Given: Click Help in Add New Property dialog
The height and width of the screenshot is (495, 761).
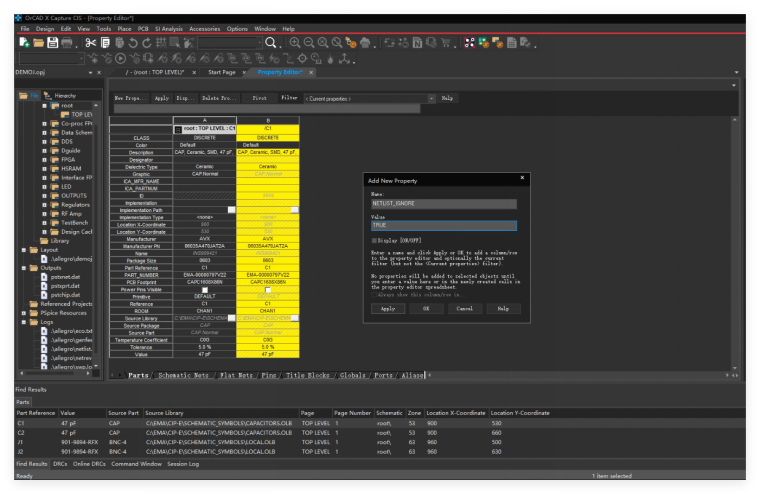Looking at the screenshot, I should tap(503, 309).
